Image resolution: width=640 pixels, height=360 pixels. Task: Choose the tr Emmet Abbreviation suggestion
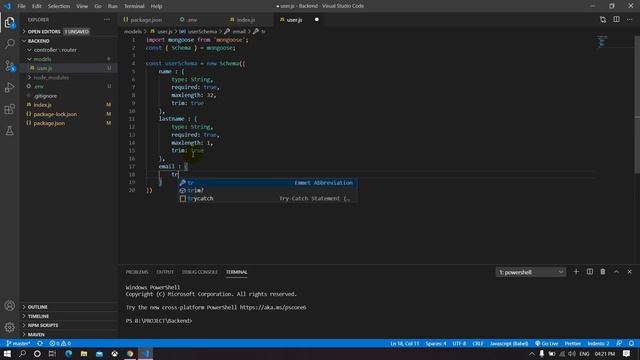267,183
